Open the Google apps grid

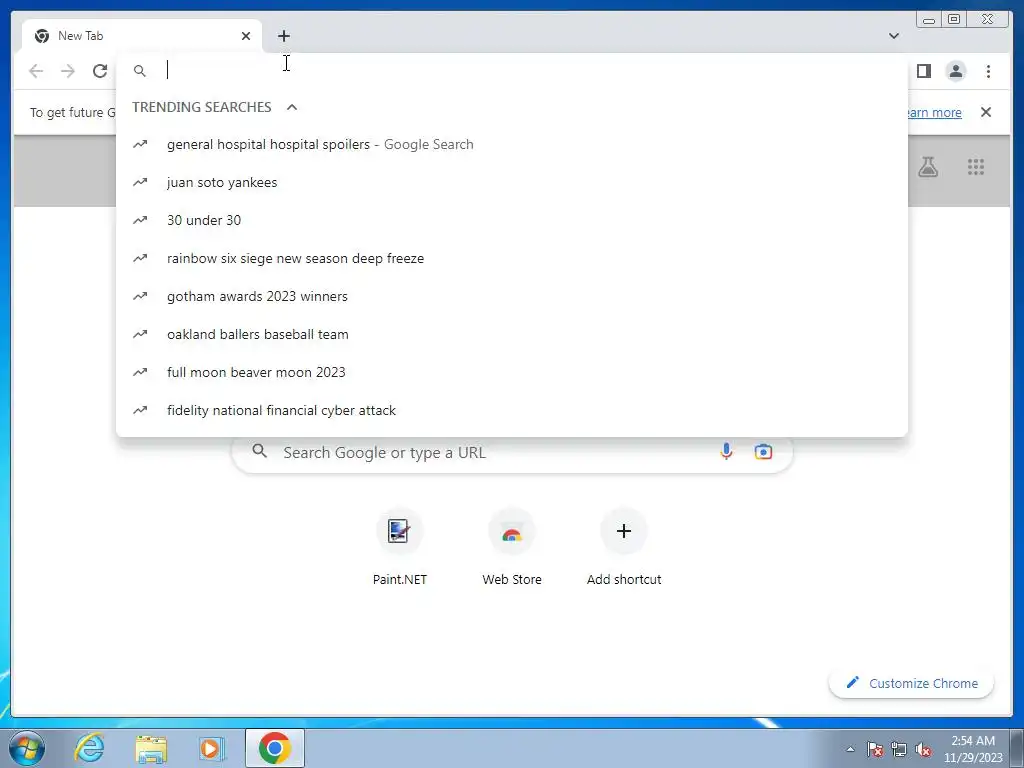(x=976, y=167)
